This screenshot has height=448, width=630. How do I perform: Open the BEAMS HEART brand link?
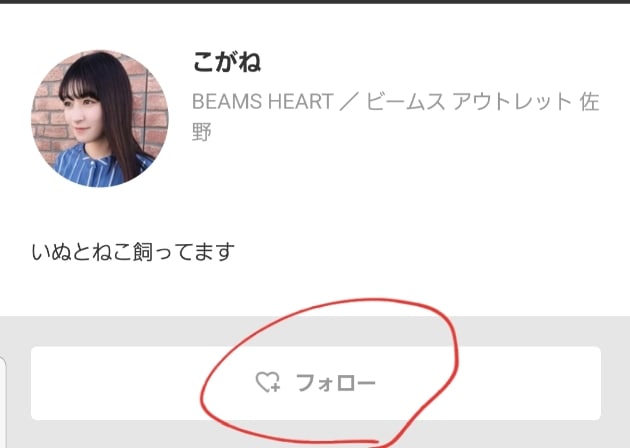(x=263, y=101)
